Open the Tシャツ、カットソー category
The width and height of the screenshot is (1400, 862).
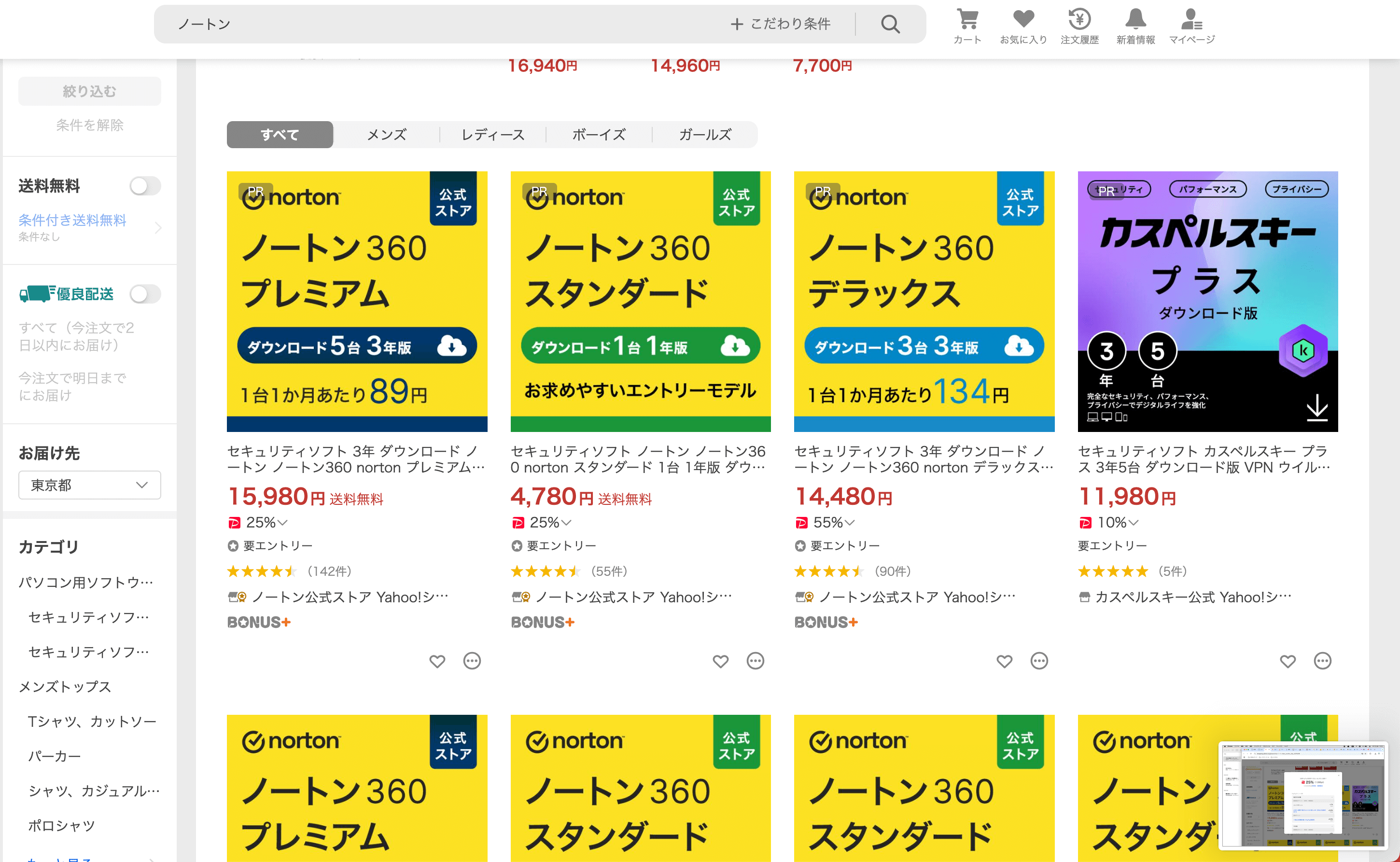pos(92,721)
